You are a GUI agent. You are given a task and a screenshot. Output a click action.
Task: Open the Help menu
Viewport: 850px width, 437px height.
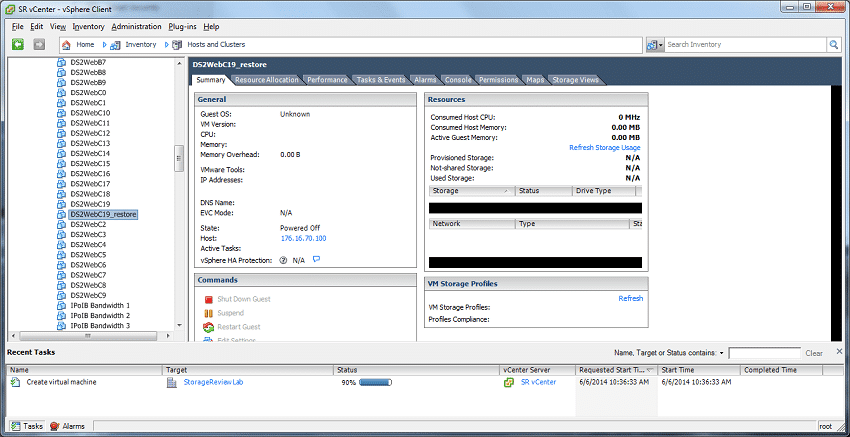[x=211, y=27]
